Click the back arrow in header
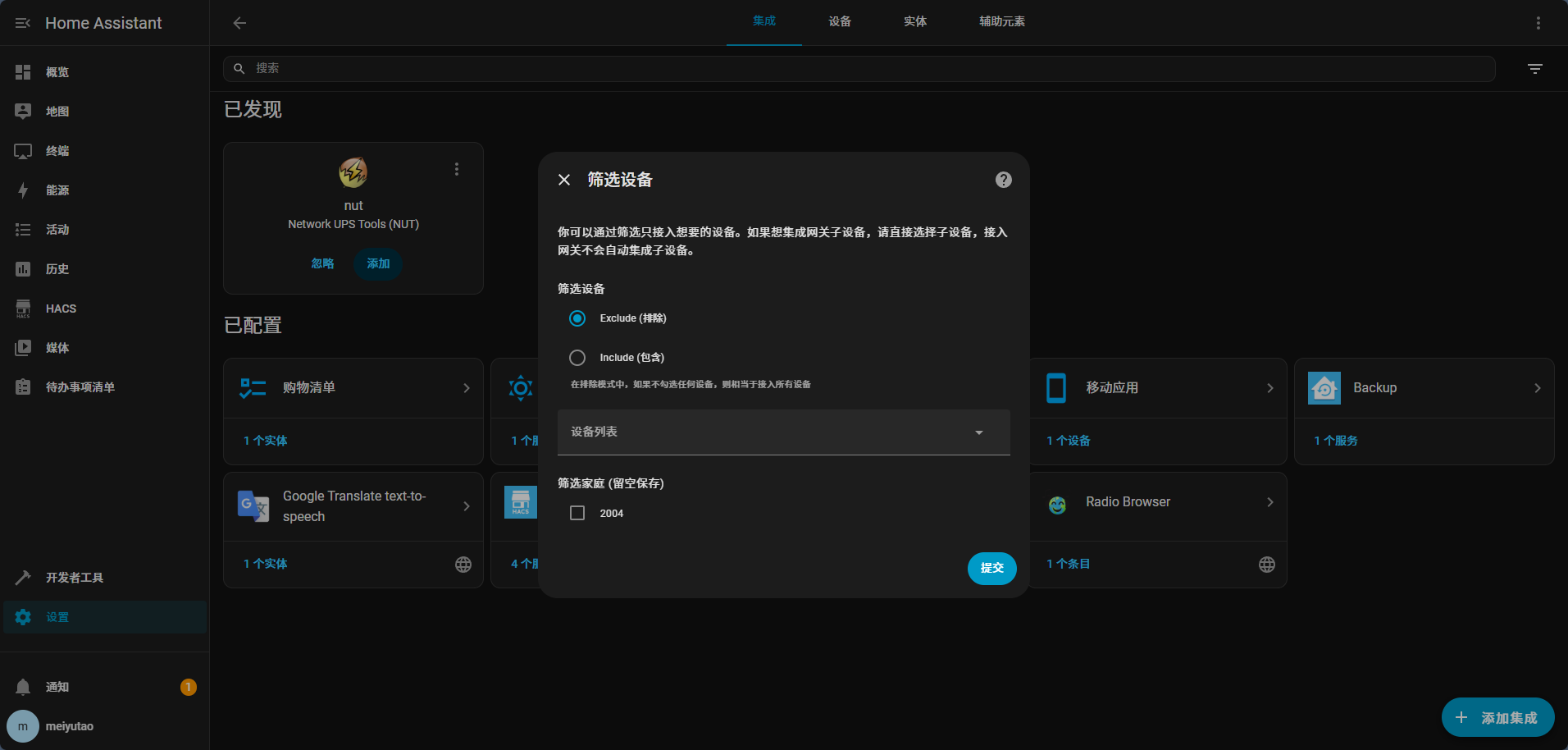Image resolution: width=1568 pixels, height=750 pixels. pyautogui.click(x=239, y=23)
